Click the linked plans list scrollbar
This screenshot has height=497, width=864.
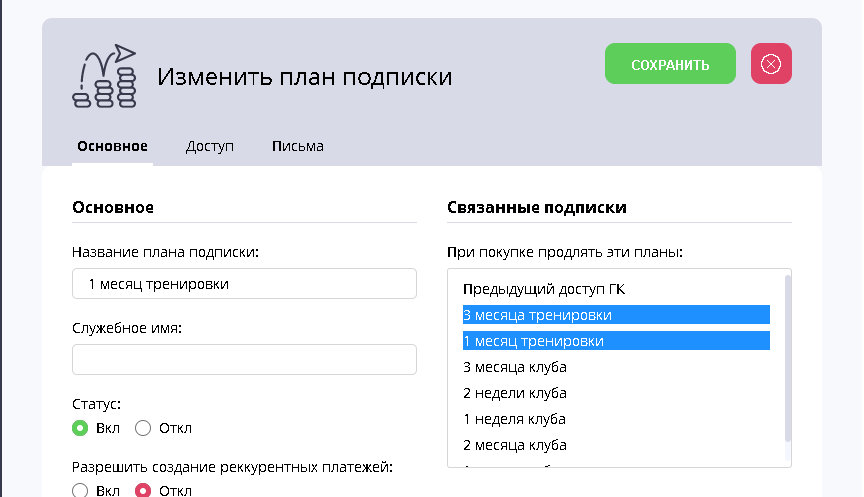(x=787, y=358)
